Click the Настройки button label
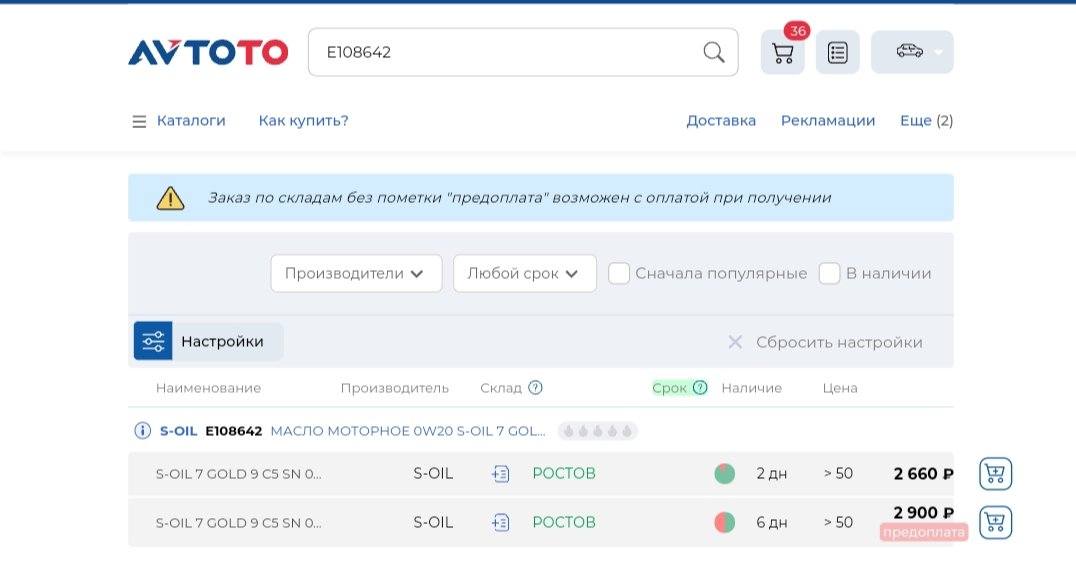The width and height of the screenshot is (1076, 588). [222, 342]
